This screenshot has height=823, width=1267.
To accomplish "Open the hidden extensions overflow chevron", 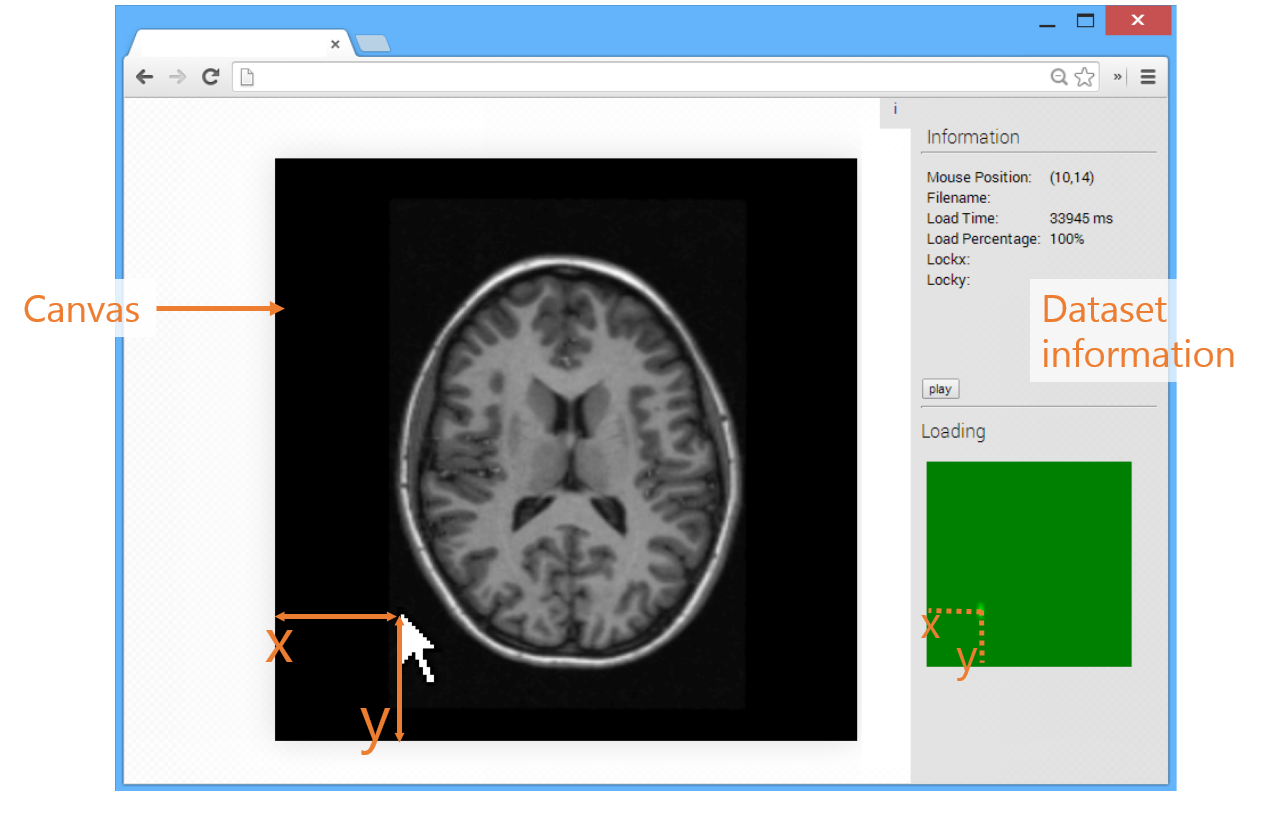I will coord(1118,77).
